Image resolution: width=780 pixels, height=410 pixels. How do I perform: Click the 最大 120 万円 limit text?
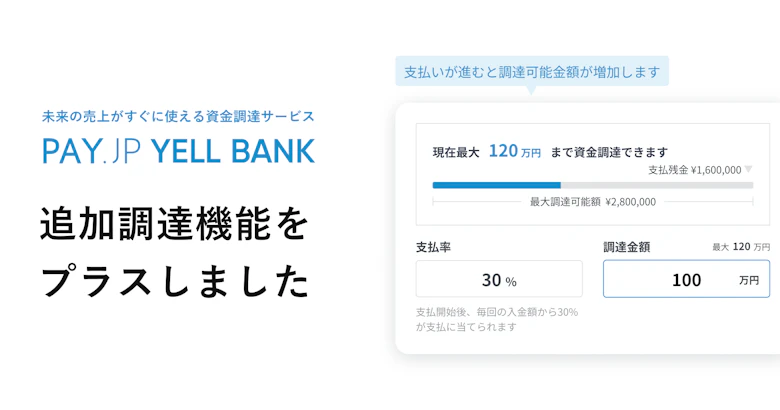pos(741,246)
